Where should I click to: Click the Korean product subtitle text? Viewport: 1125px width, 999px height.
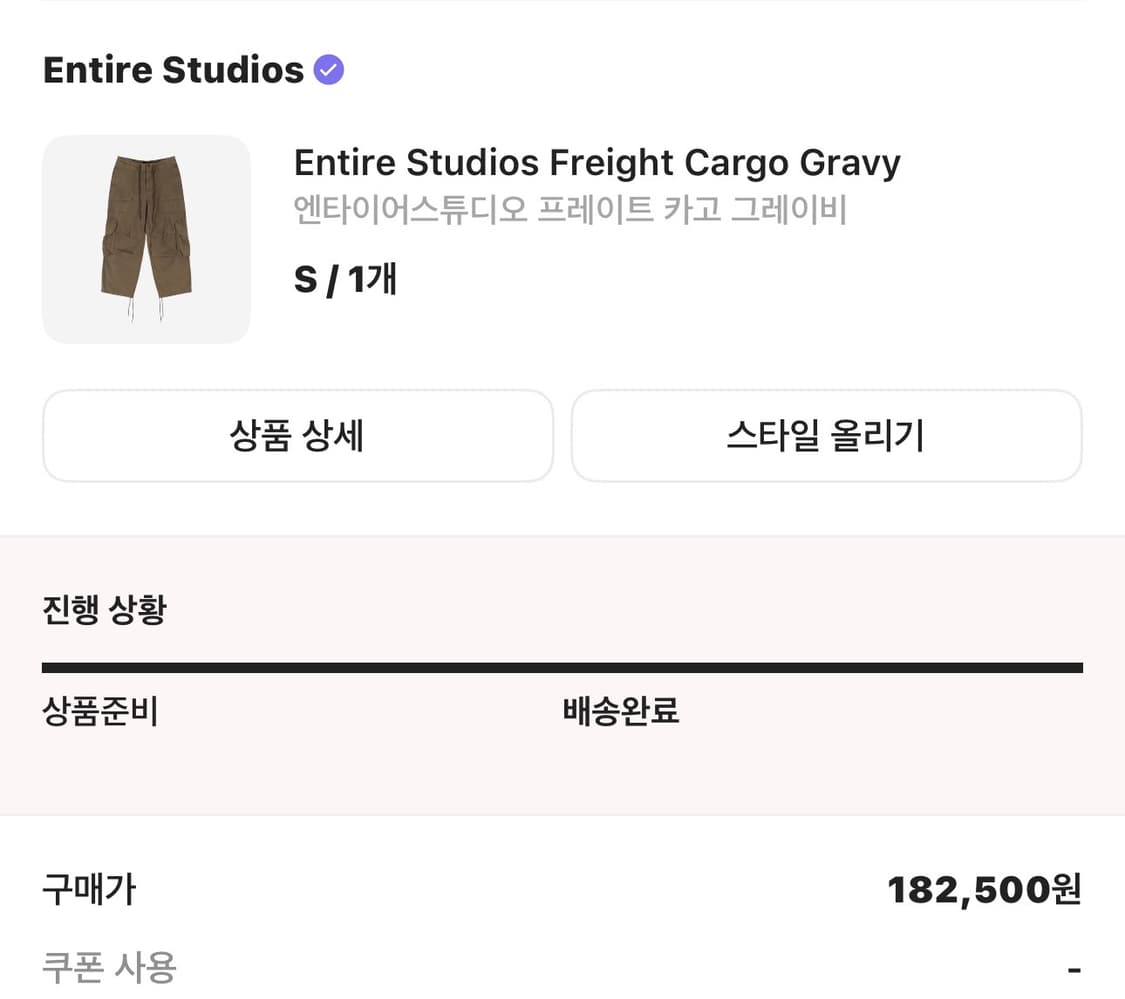click(x=569, y=210)
